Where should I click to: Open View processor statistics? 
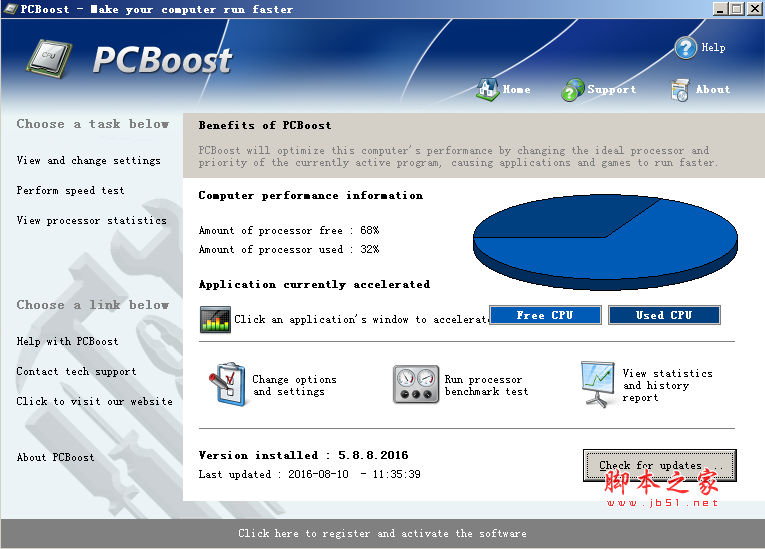pyautogui.click(x=92, y=221)
